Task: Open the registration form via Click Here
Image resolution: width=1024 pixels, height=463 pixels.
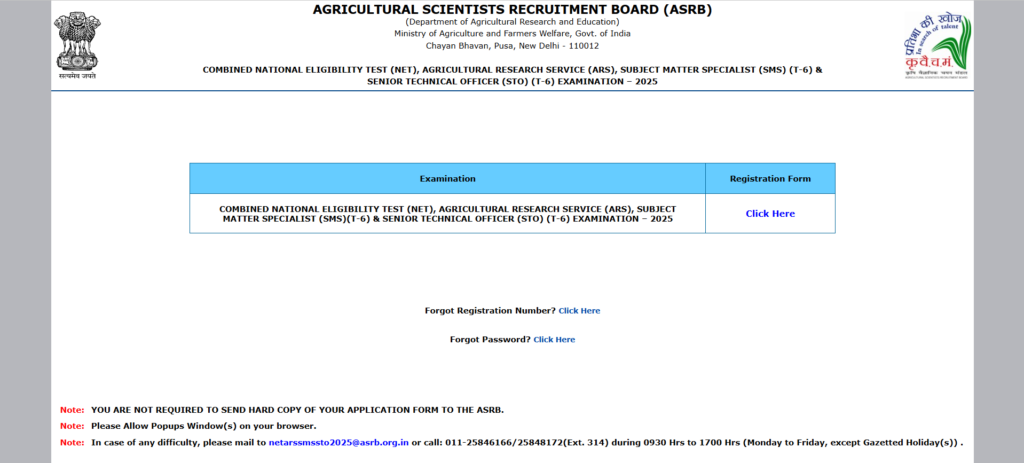Action: pyautogui.click(x=770, y=214)
